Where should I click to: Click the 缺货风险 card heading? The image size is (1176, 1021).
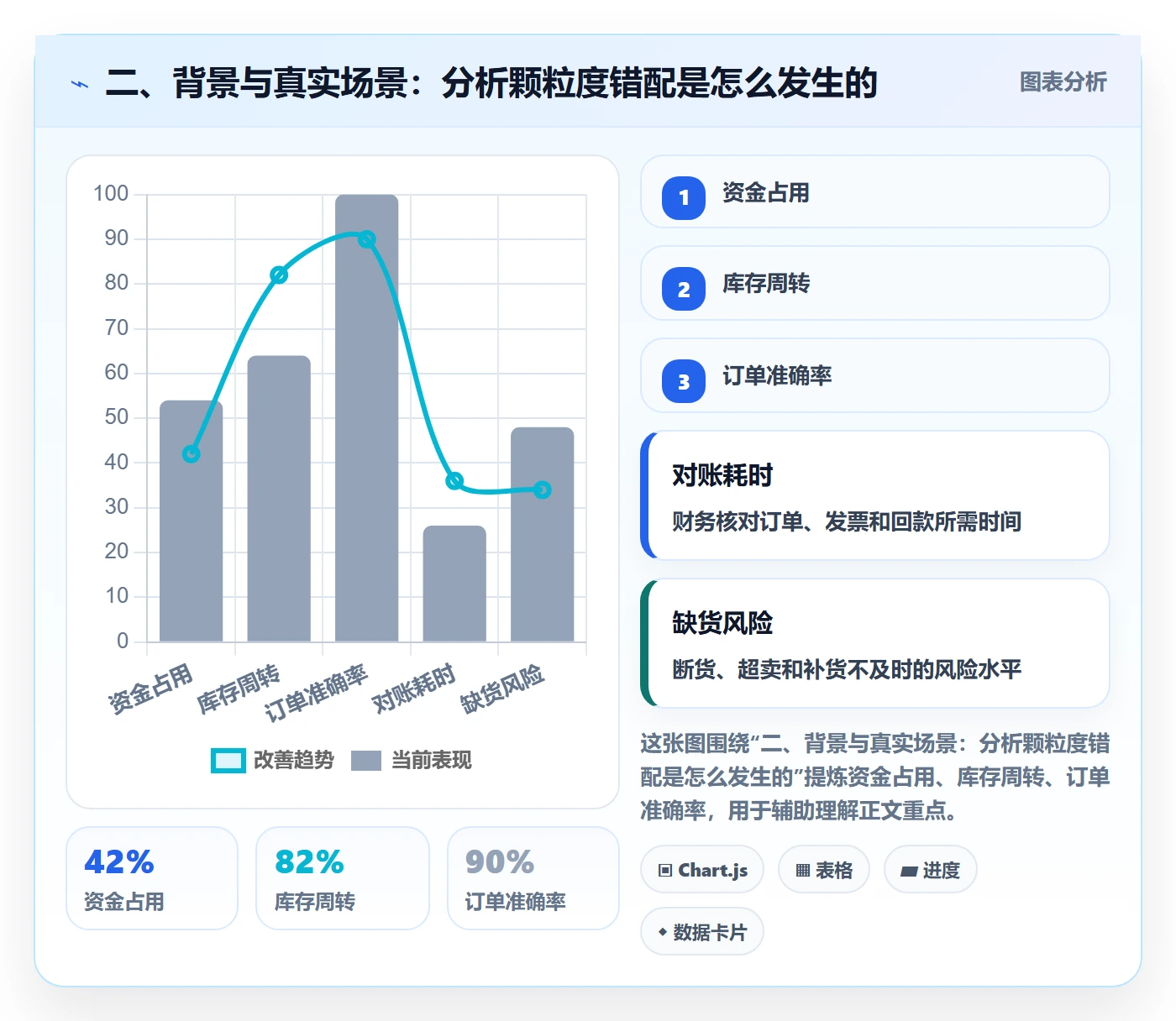coord(722,624)
